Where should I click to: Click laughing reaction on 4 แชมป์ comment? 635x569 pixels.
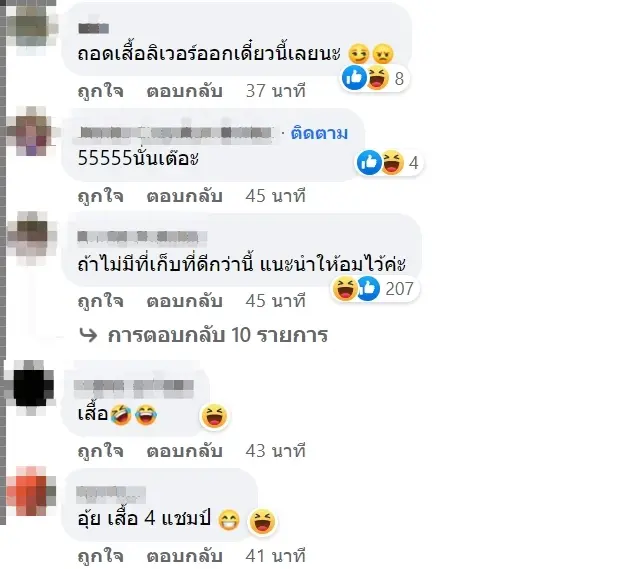262,521
